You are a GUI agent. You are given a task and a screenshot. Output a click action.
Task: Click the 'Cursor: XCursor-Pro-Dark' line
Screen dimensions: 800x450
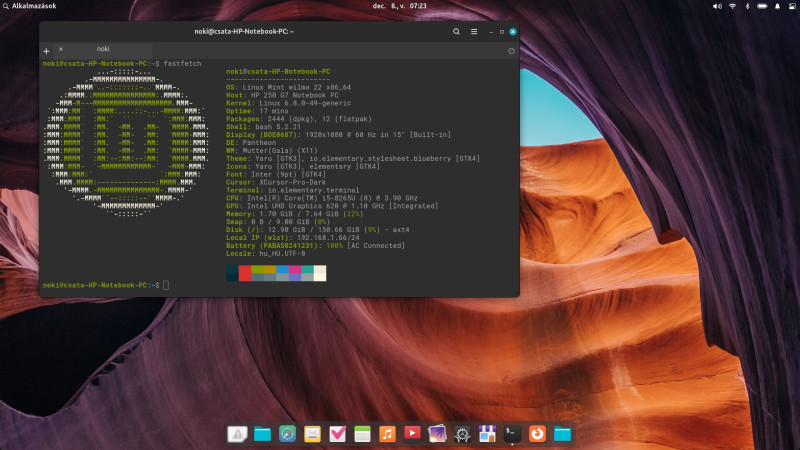[x=276, y=182]
